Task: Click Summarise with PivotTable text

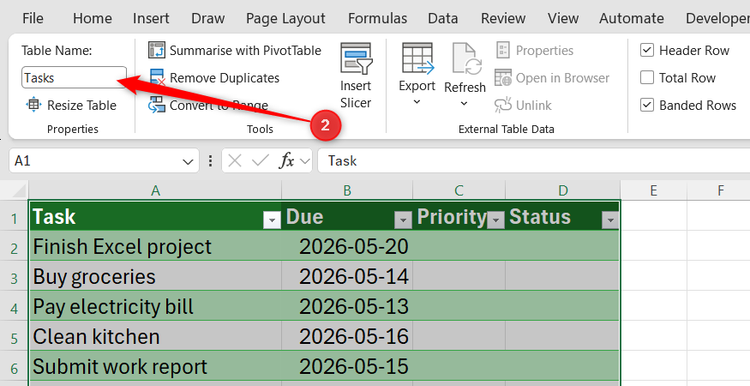Action: point(245,50)
